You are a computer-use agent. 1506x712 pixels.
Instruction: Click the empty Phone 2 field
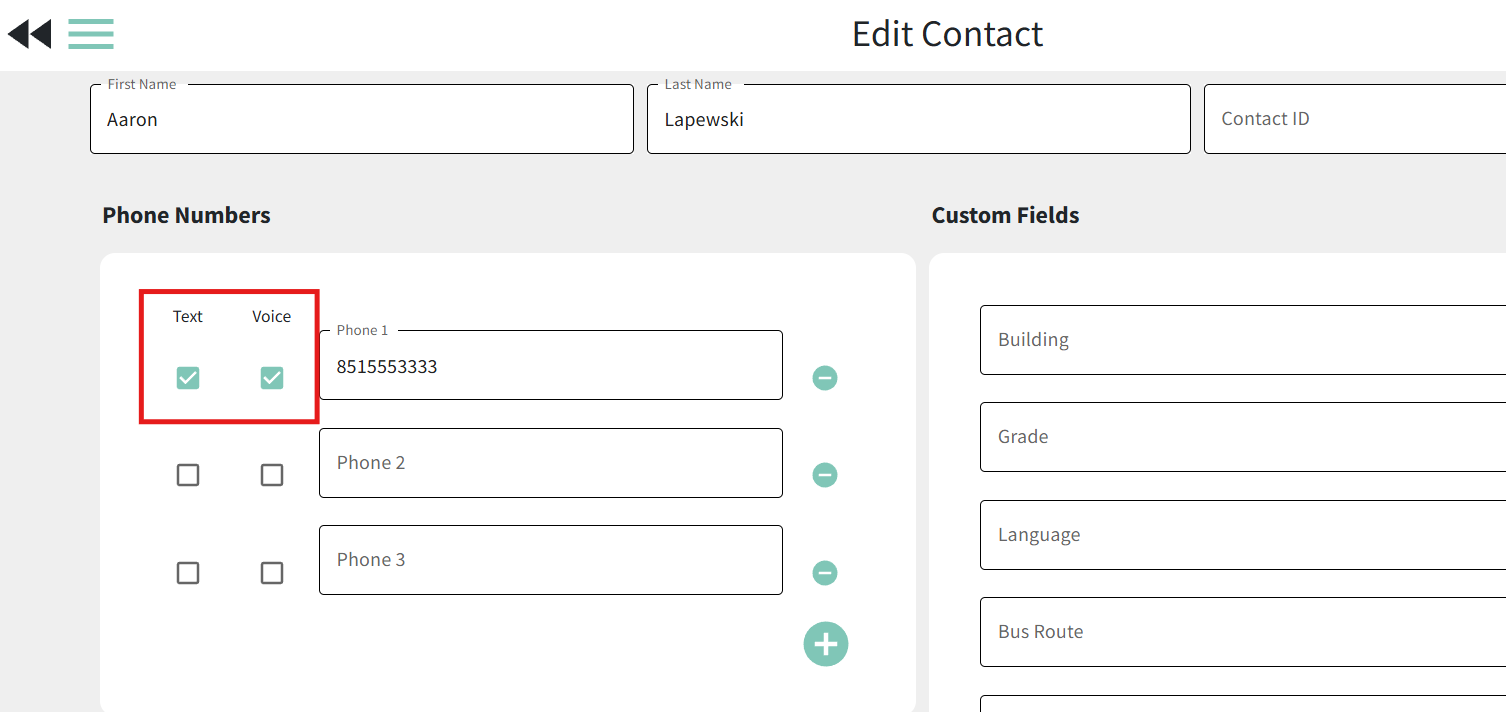tap(550, 463)
